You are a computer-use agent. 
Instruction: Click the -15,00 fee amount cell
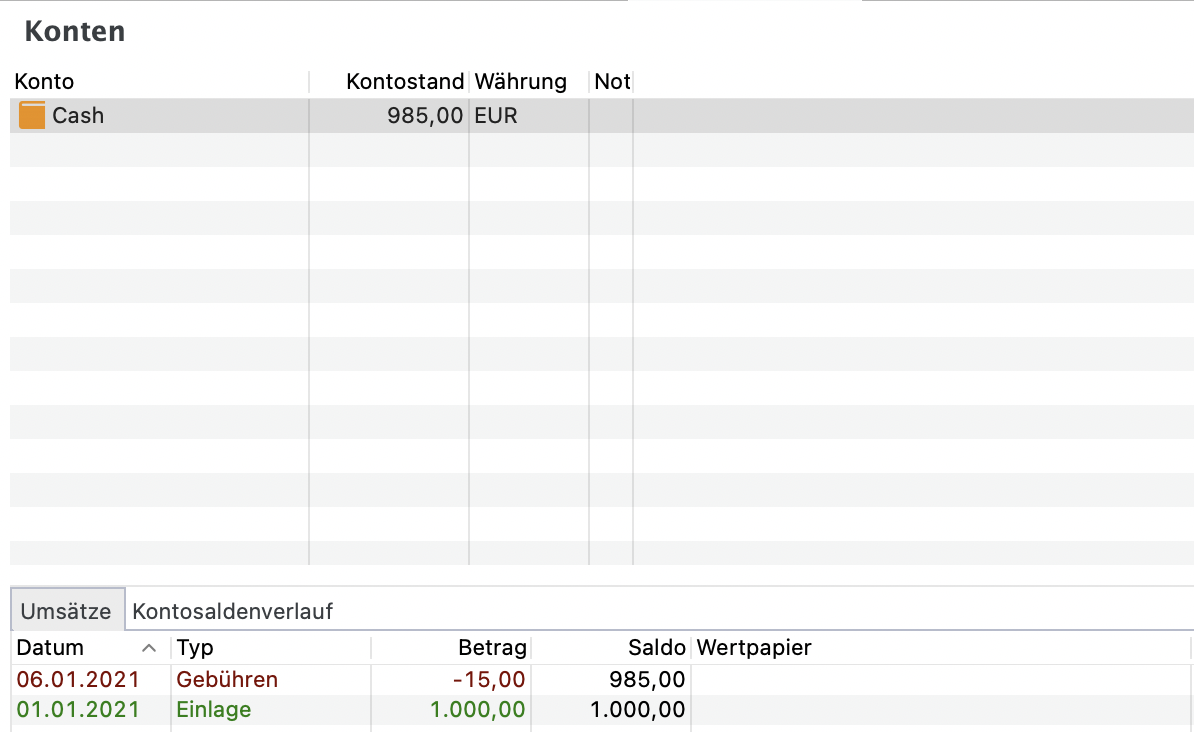tap(488, 680)
